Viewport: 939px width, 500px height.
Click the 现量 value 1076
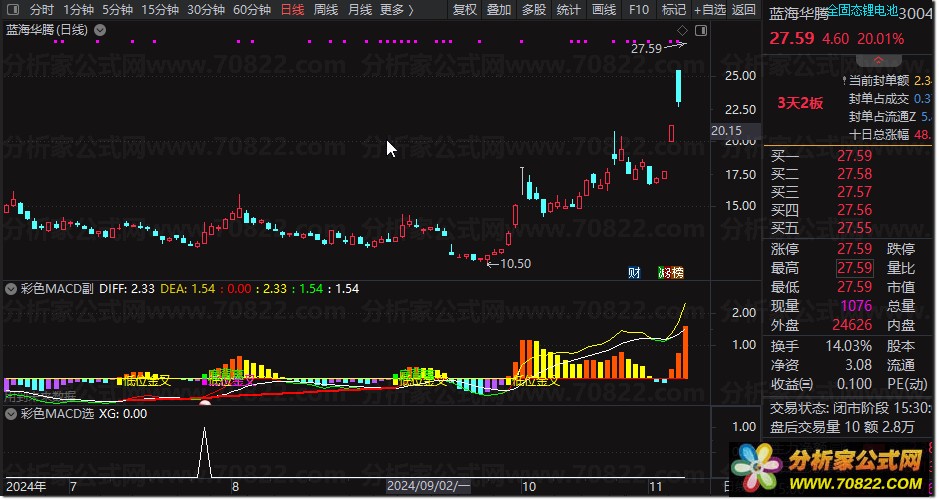click(856, 306)
